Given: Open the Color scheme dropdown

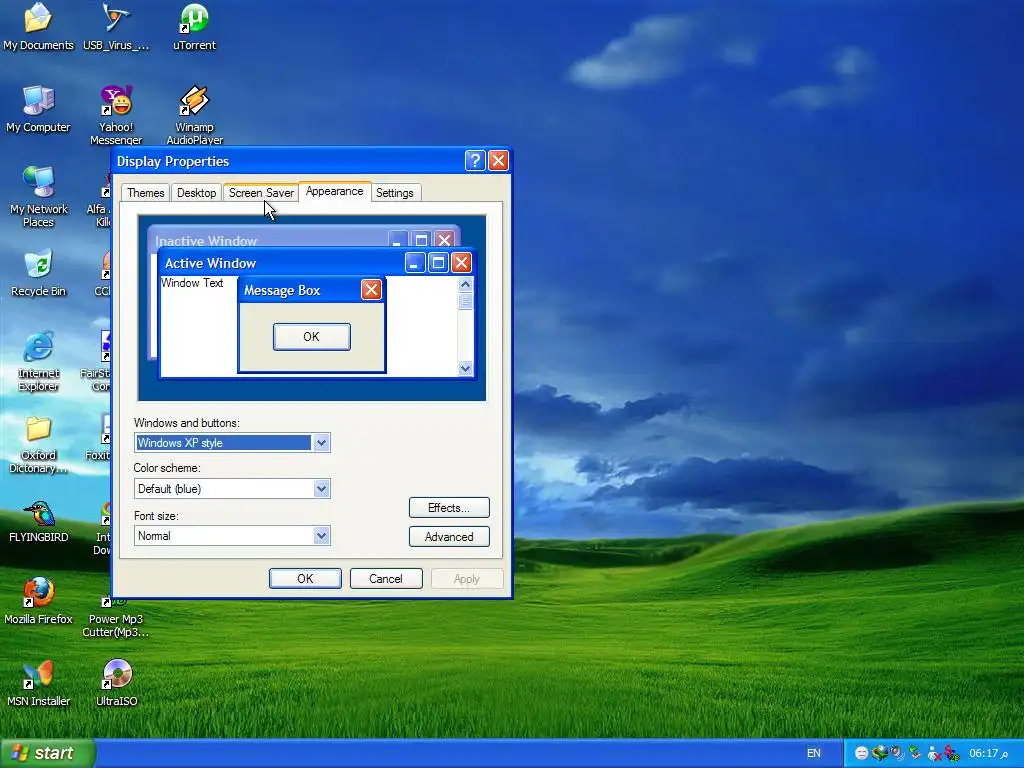Looking at the screenshot, I should pyautogui.click(x=321, y=488).
